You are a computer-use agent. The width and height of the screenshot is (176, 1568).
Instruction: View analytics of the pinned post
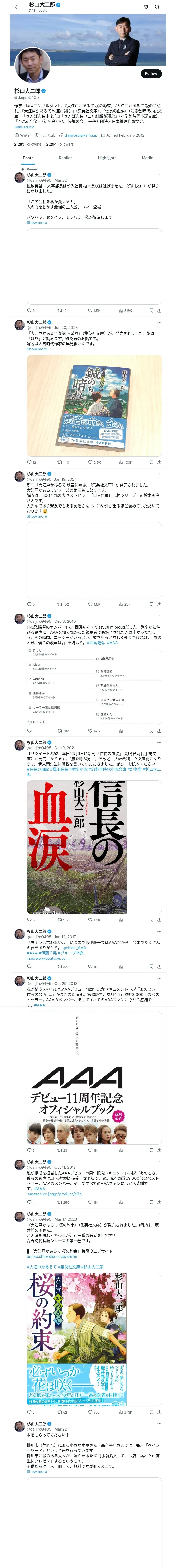125,310
